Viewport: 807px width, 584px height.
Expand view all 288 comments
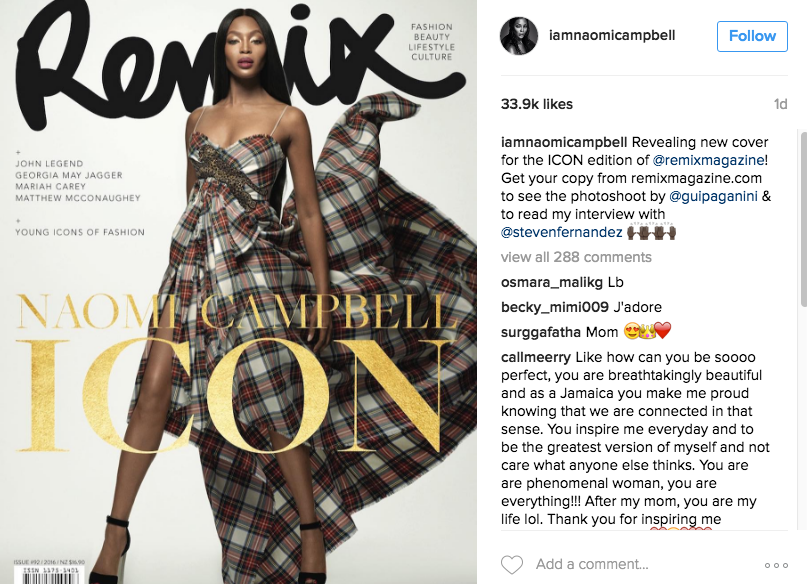[x=576, y=257]
